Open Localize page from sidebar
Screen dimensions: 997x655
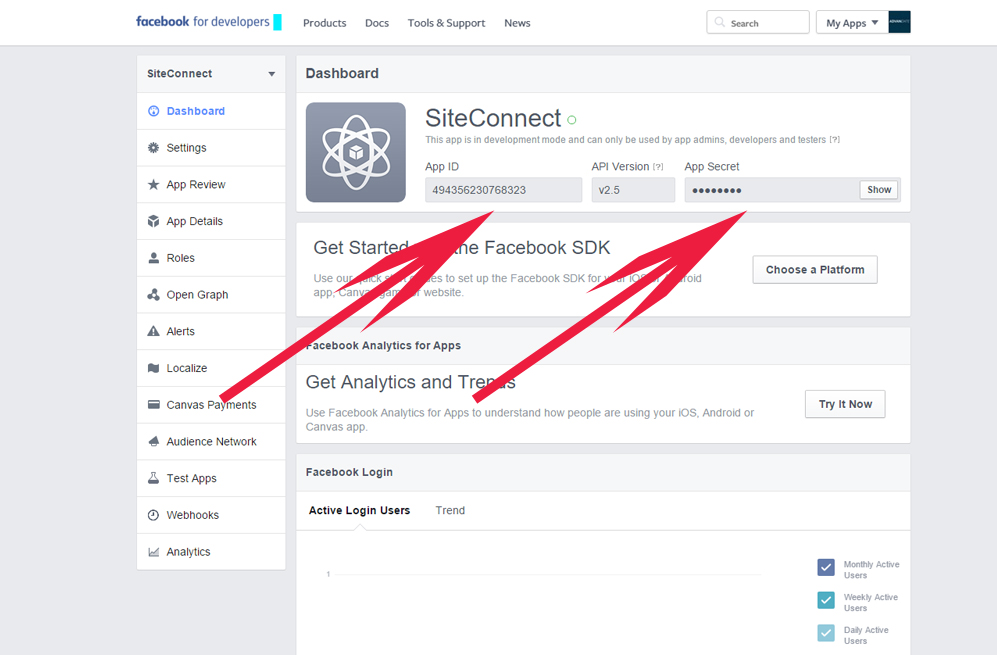point(211,368)
